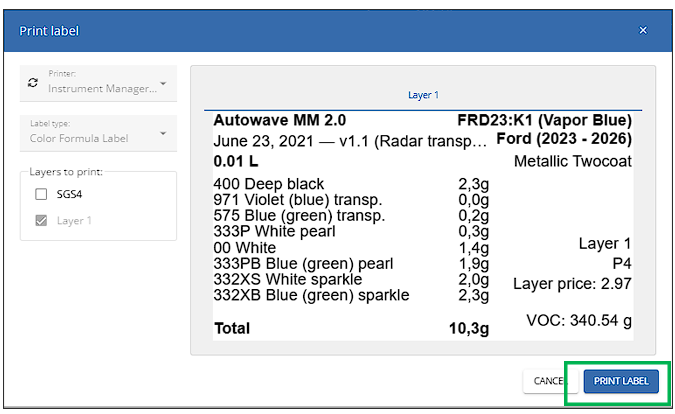Click the 'Autowave MM 2.0' heading
675x414 pixels.
pyautogui.click(x=280, y=120)
